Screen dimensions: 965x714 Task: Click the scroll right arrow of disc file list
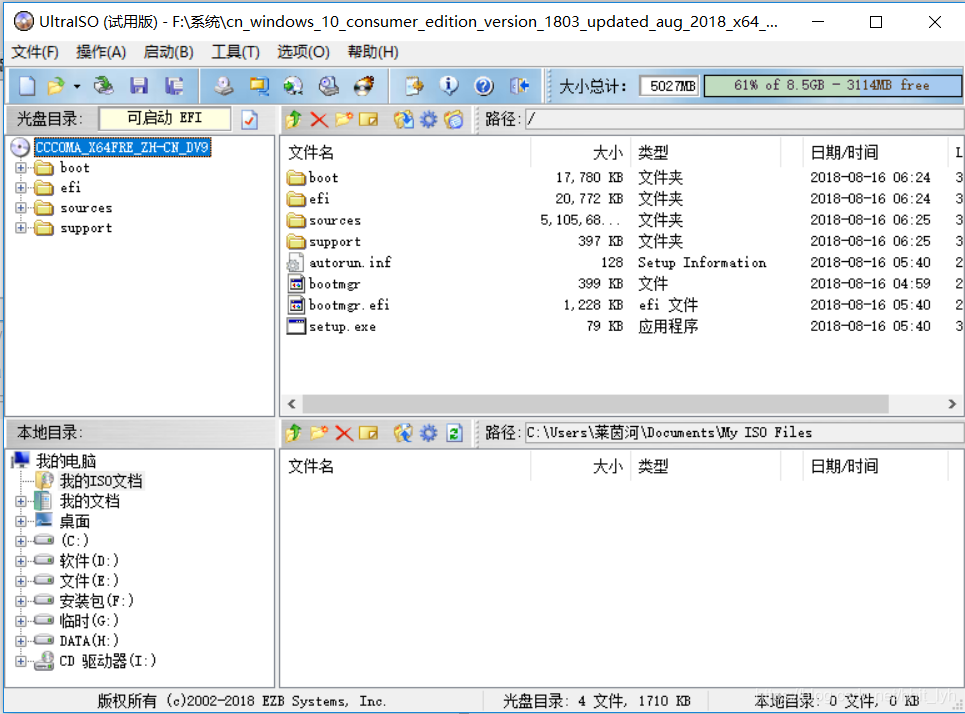[951, 404]
